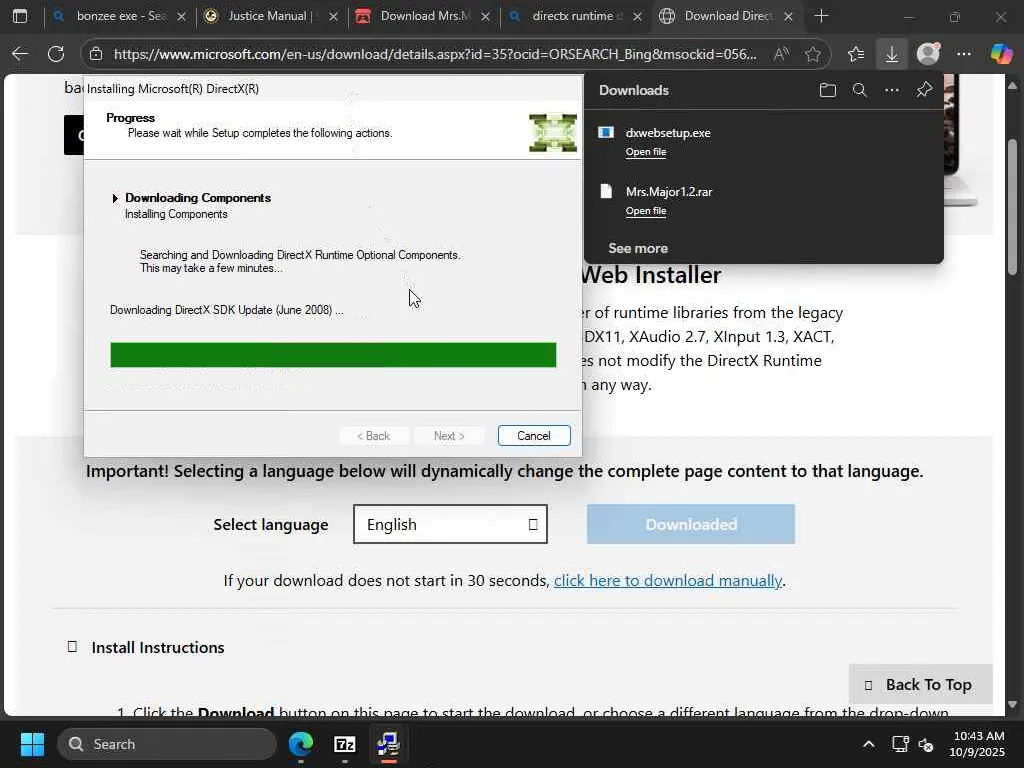Toggle the Downloads toolbar icon
Viewport: 1024px width, 768px height.
(x=891, y=54)
